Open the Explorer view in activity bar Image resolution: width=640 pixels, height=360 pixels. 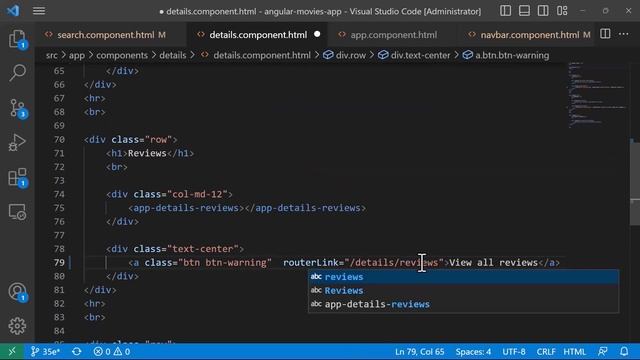point(17,39)
